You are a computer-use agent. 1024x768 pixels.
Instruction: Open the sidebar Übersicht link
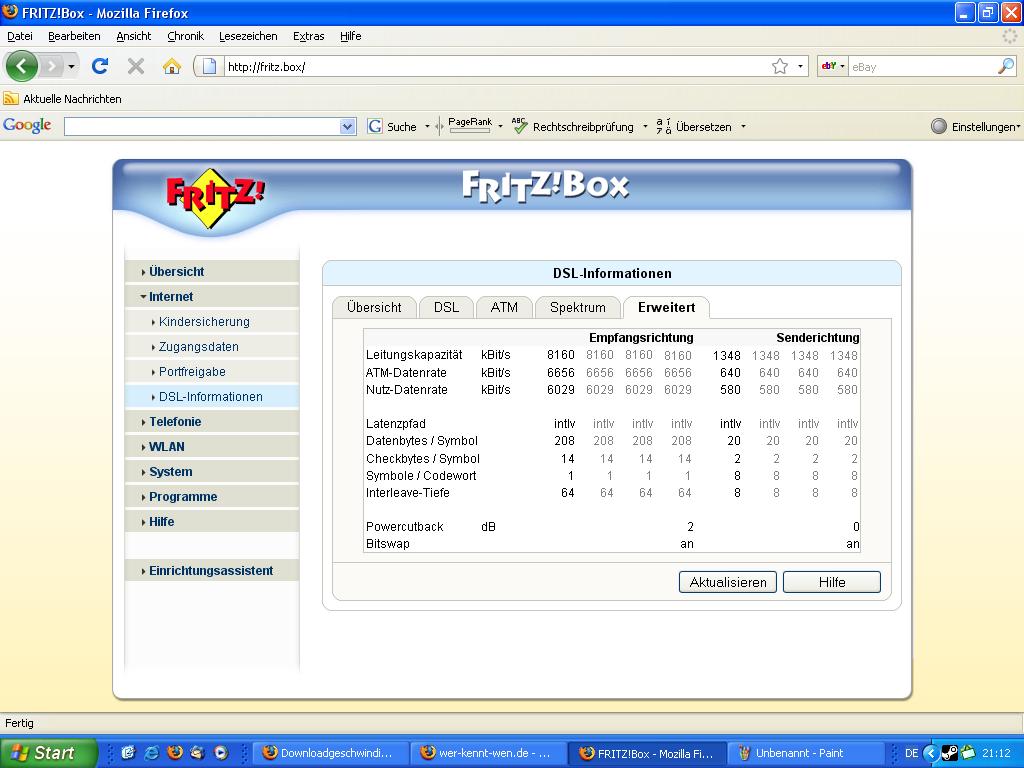pyautogui.click(x=212, y=272)
